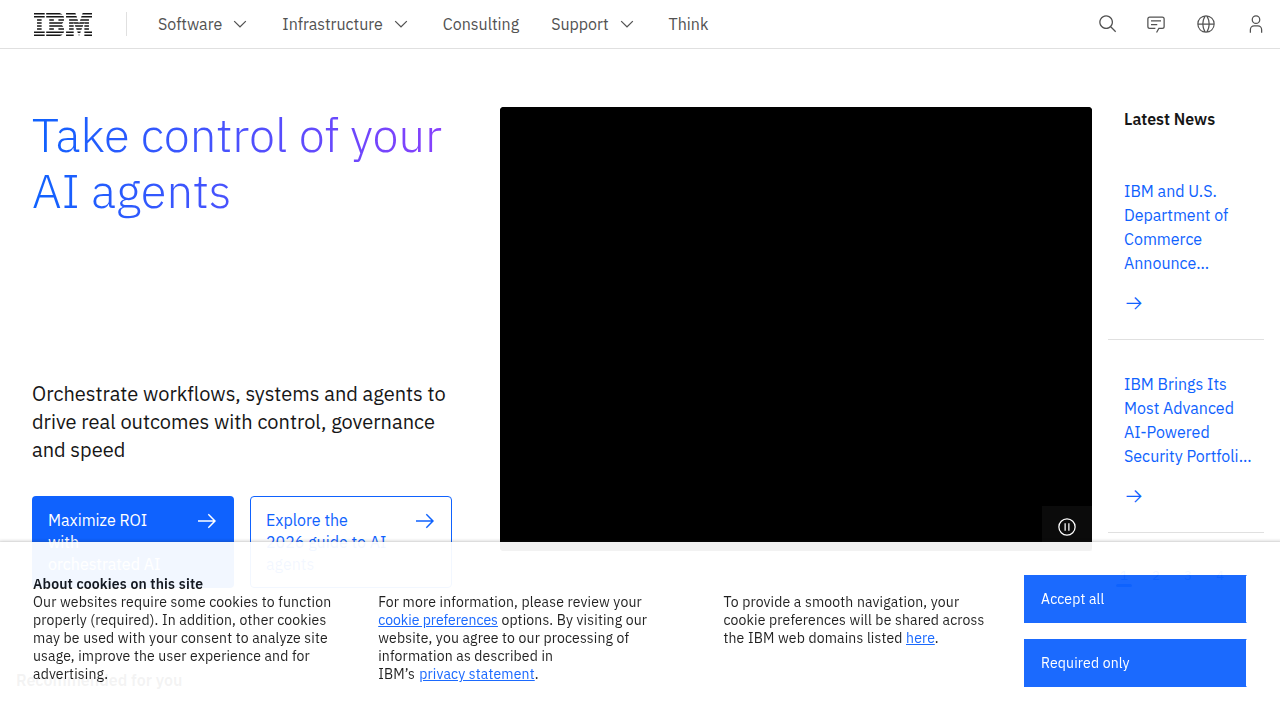Click arrow under IBM Brings Its Most Advanced news
The height and width of the screenshot is (720, 1280).
(x=1134, y=496)
